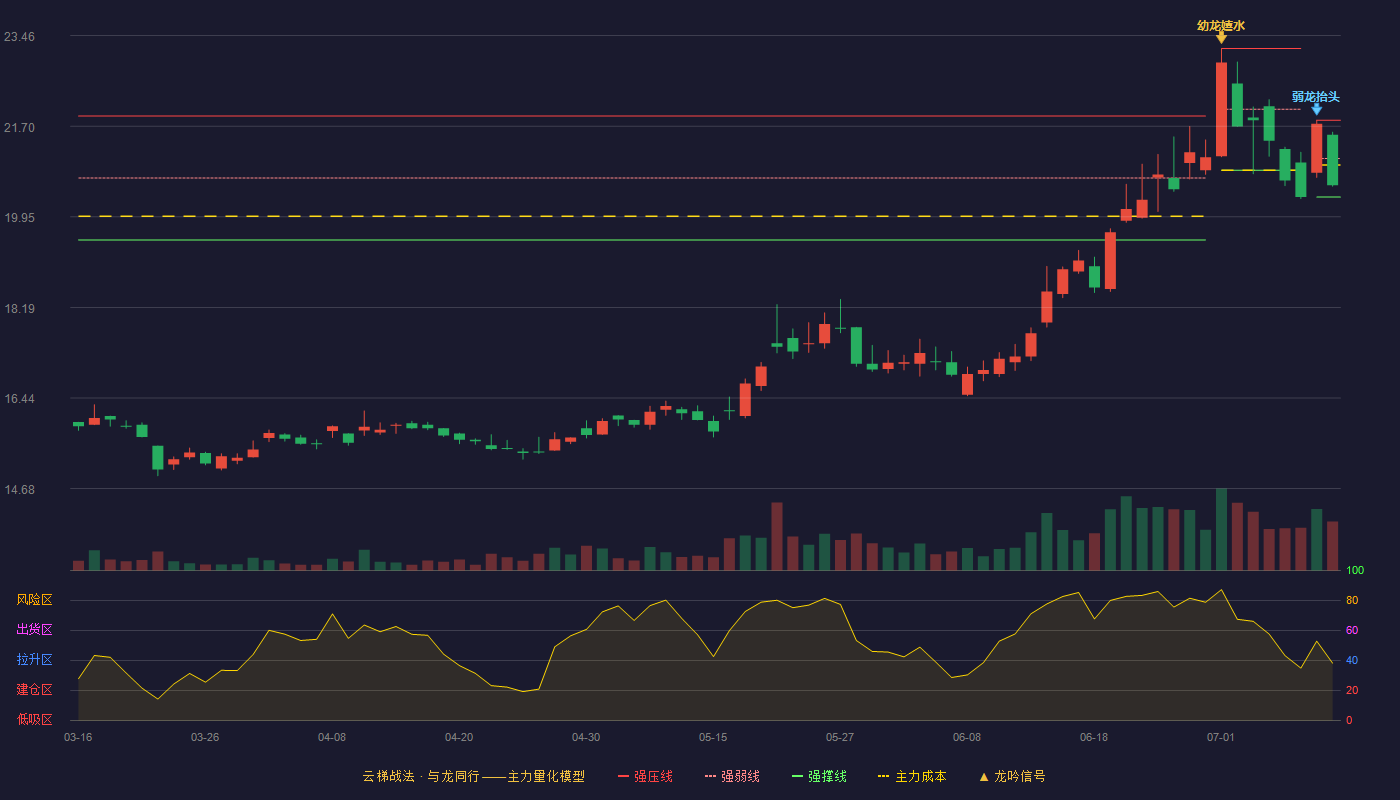Select the 建仓区 zone label
1400x800 pixels.
point(35,690)
